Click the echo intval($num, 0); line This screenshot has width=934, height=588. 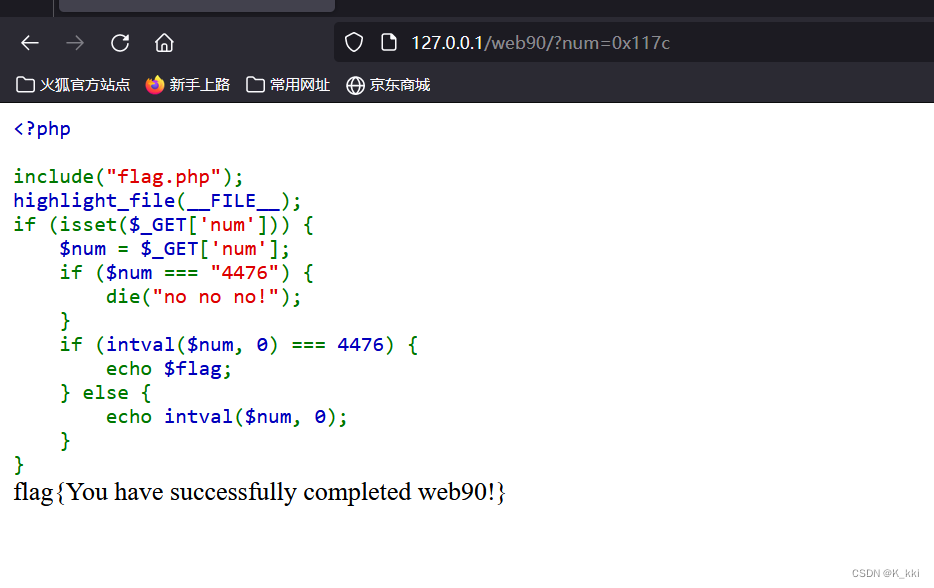point(226,417)
